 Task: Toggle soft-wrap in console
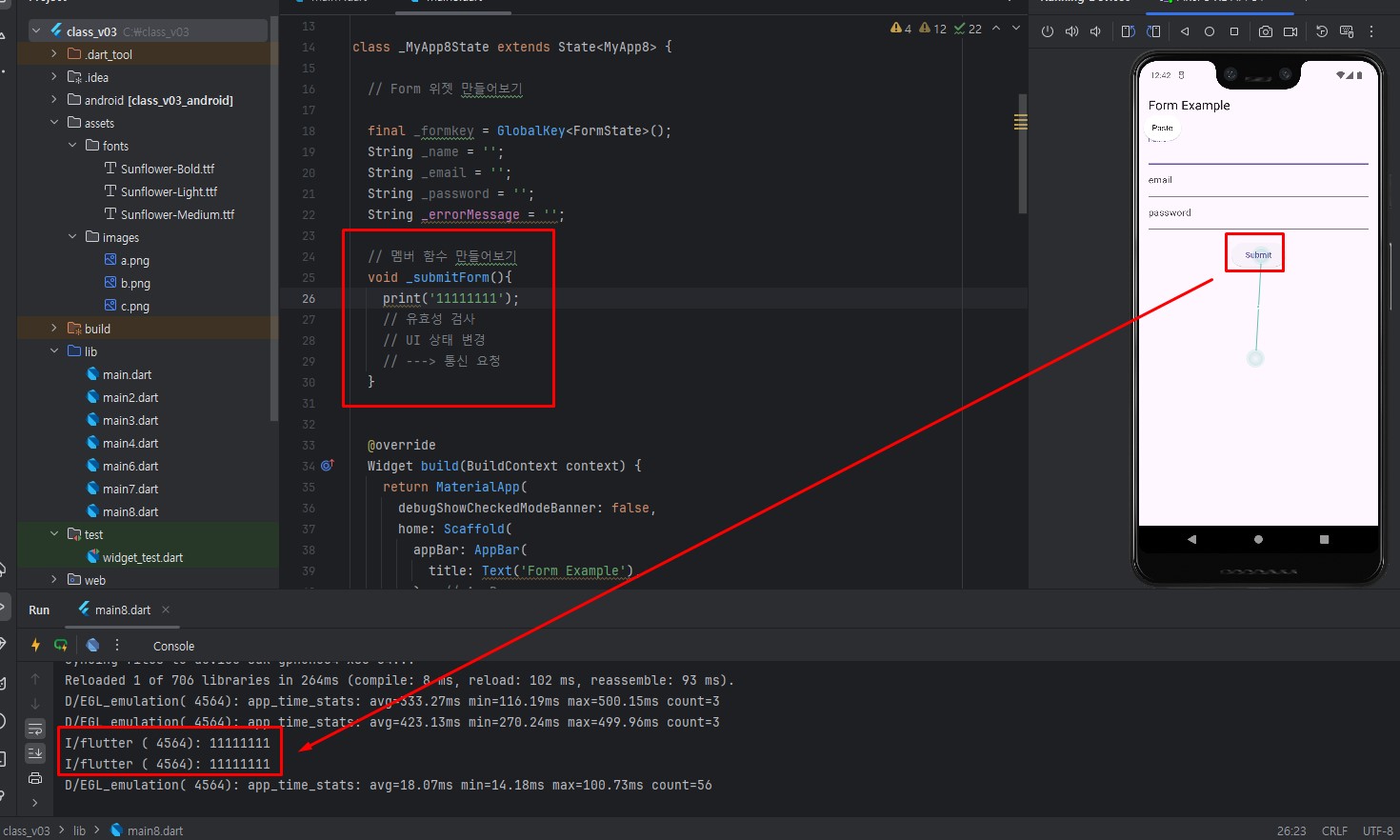click(x=35, y=729)
